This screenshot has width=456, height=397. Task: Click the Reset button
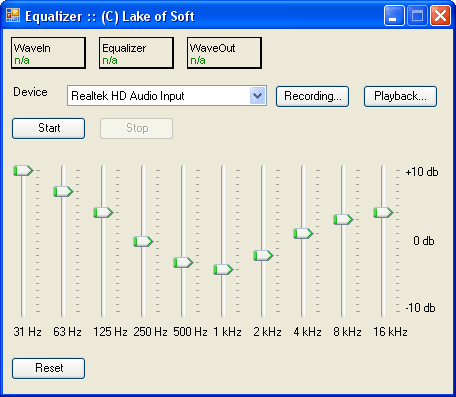(49, 368)
